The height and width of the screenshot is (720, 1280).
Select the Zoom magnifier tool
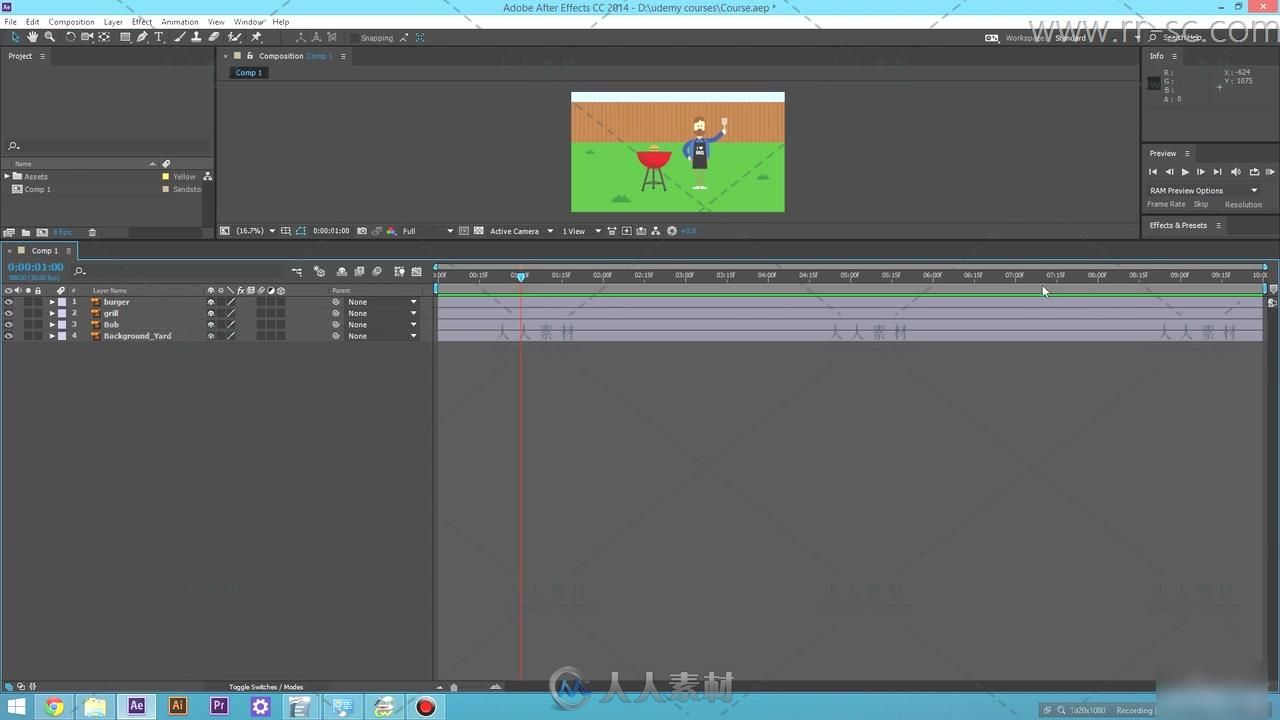click(49, 37)
